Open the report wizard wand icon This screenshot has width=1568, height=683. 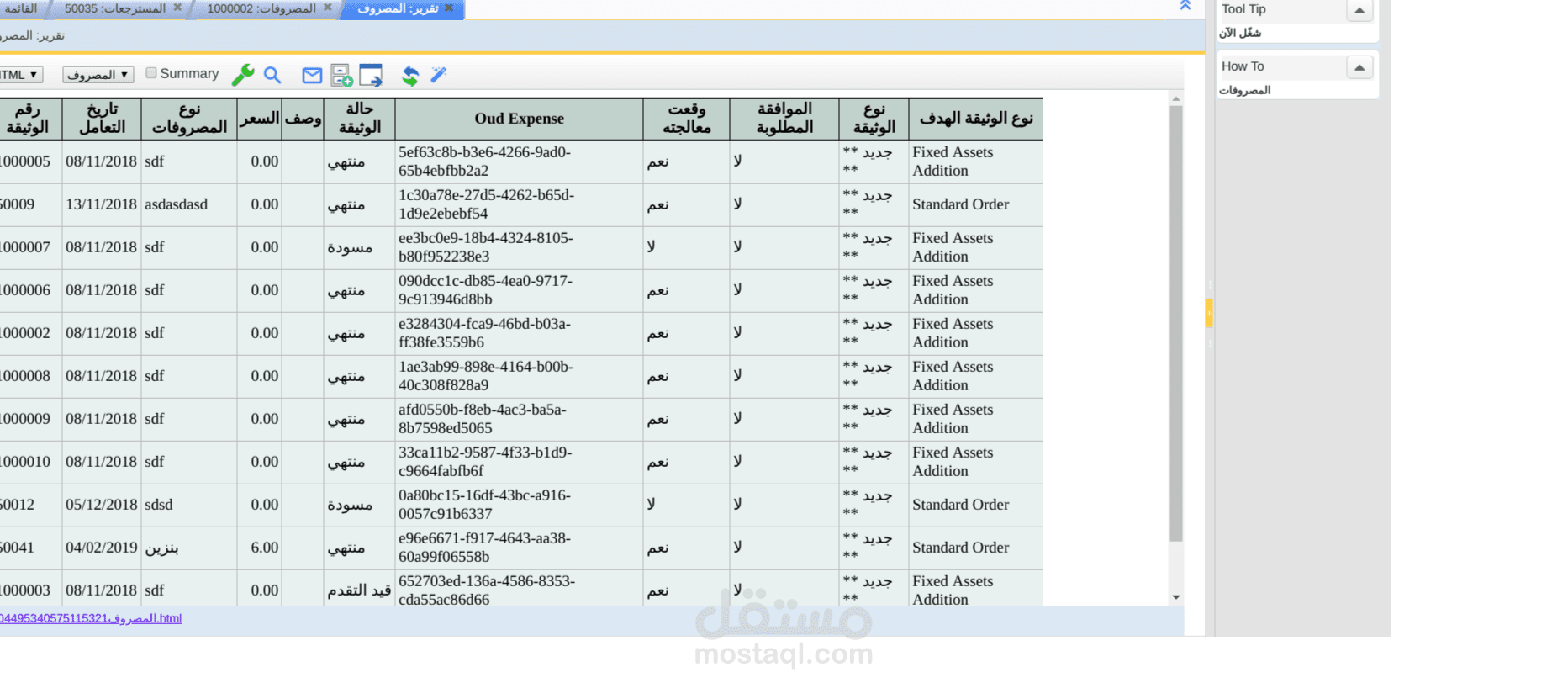(x=438, y=75)
